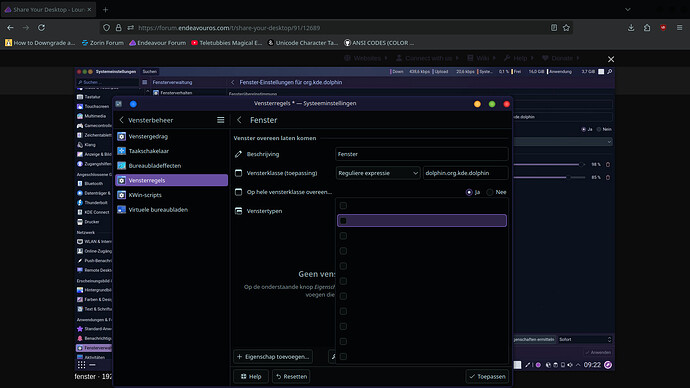
Task: Click Resetten button
Action: pos(291,377)
